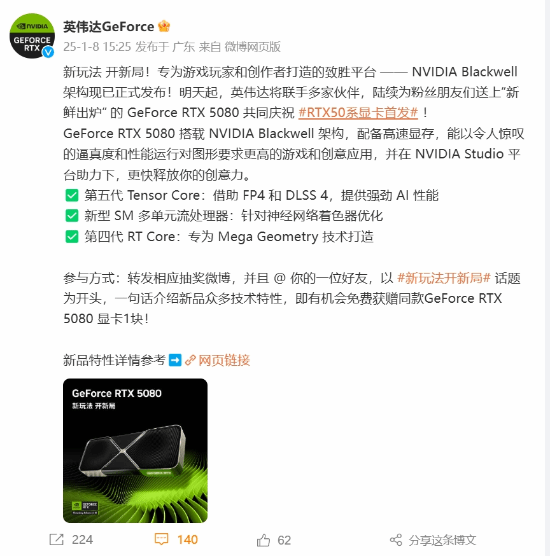
Task: Click green checkmark beside 第四代 RT Core
Action: 72,237
